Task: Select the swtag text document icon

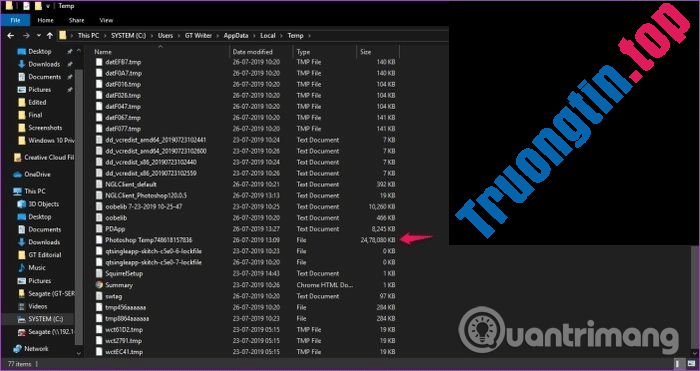Action: 99,296
